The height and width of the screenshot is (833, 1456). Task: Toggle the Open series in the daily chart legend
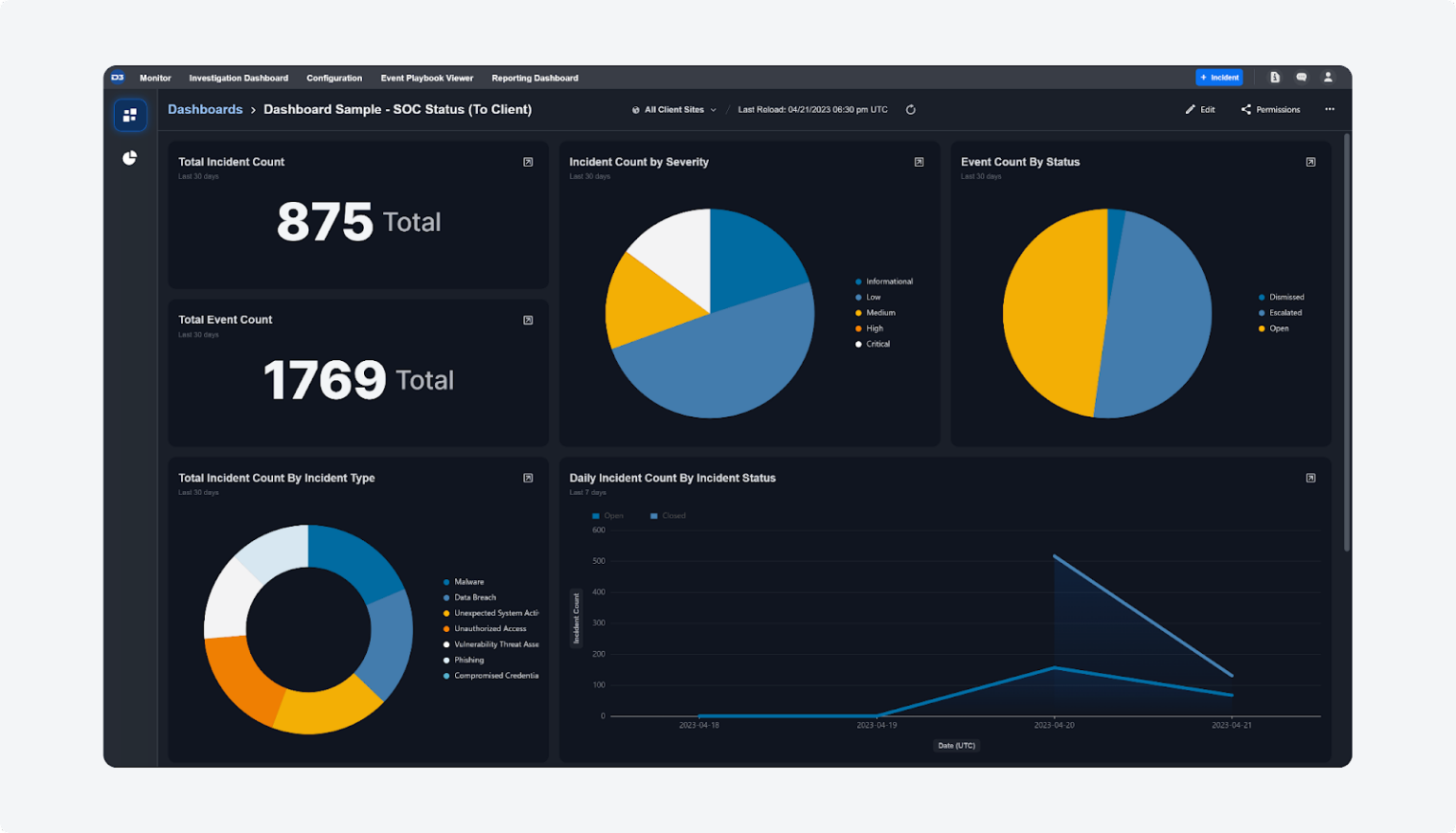click(607, 516)
